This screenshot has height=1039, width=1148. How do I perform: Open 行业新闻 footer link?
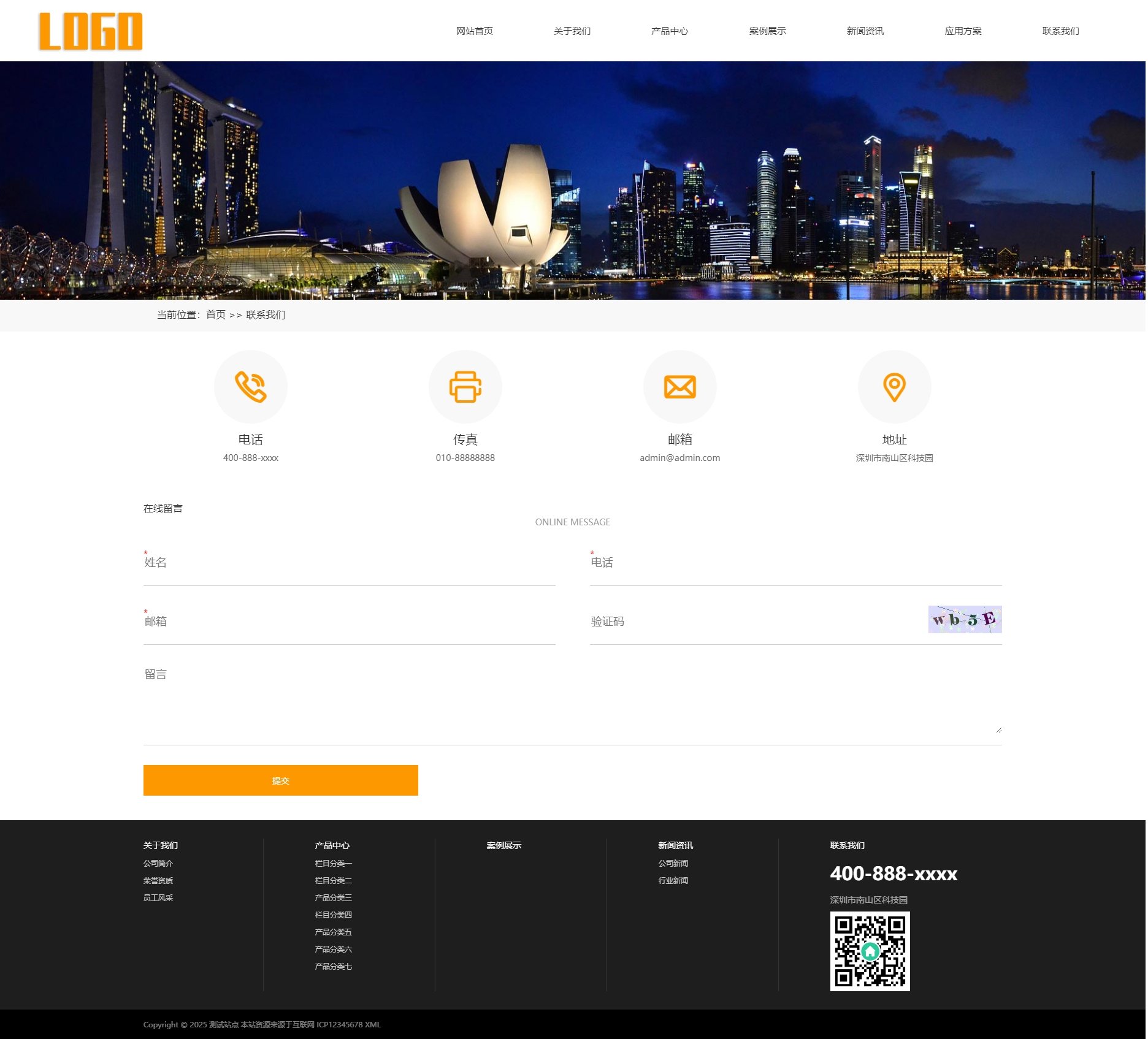click(673, 880)
